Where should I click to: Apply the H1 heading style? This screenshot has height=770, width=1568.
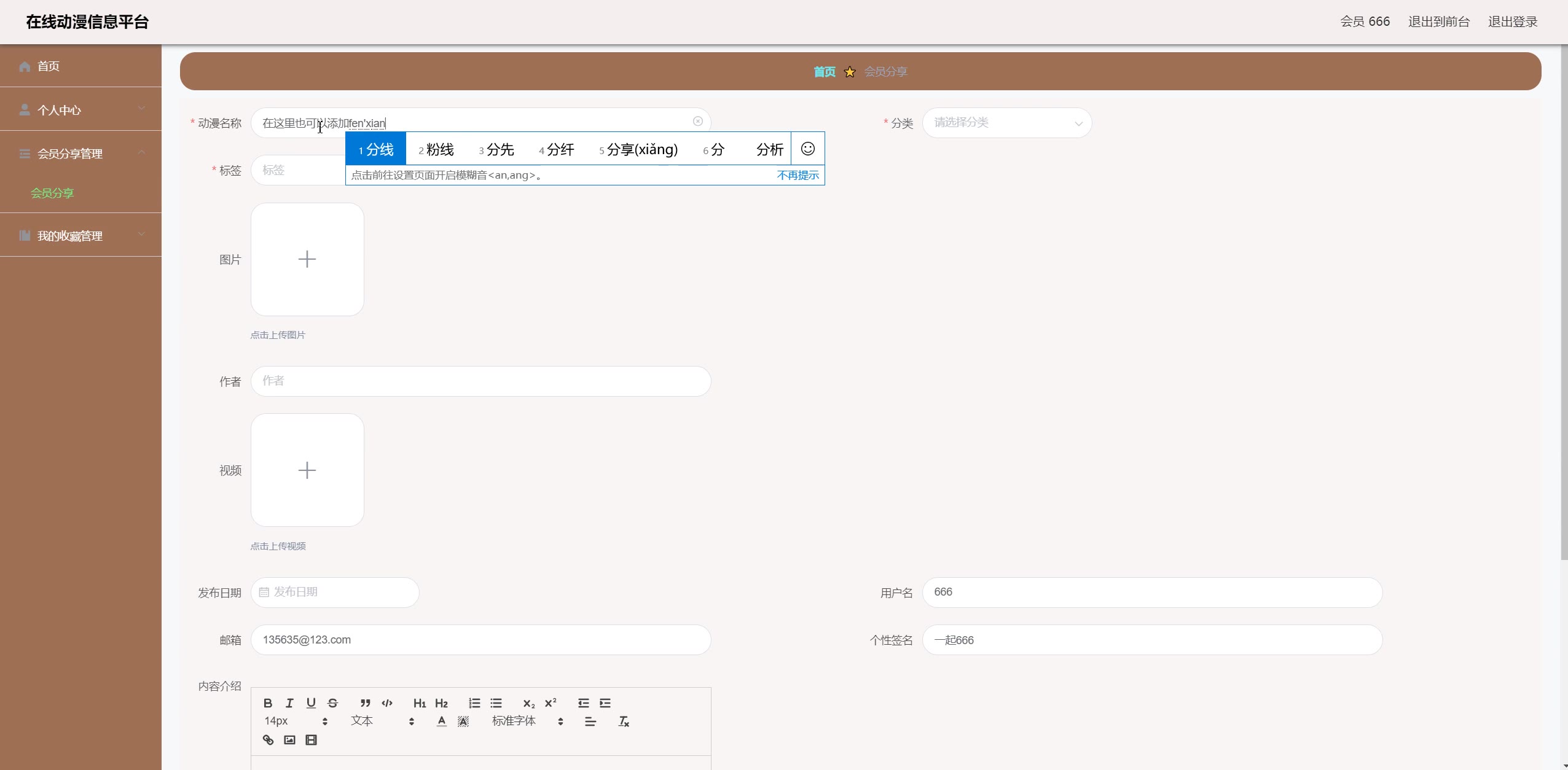[420, 703]
